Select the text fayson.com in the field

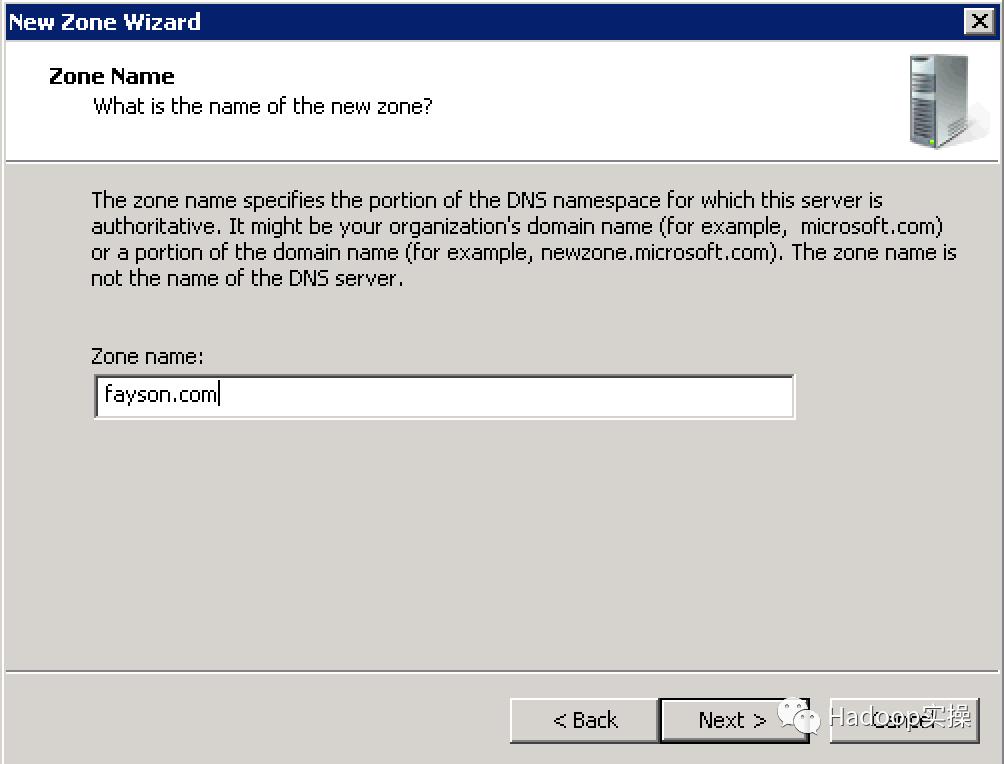pyautogui.click(x=160, y=396)
